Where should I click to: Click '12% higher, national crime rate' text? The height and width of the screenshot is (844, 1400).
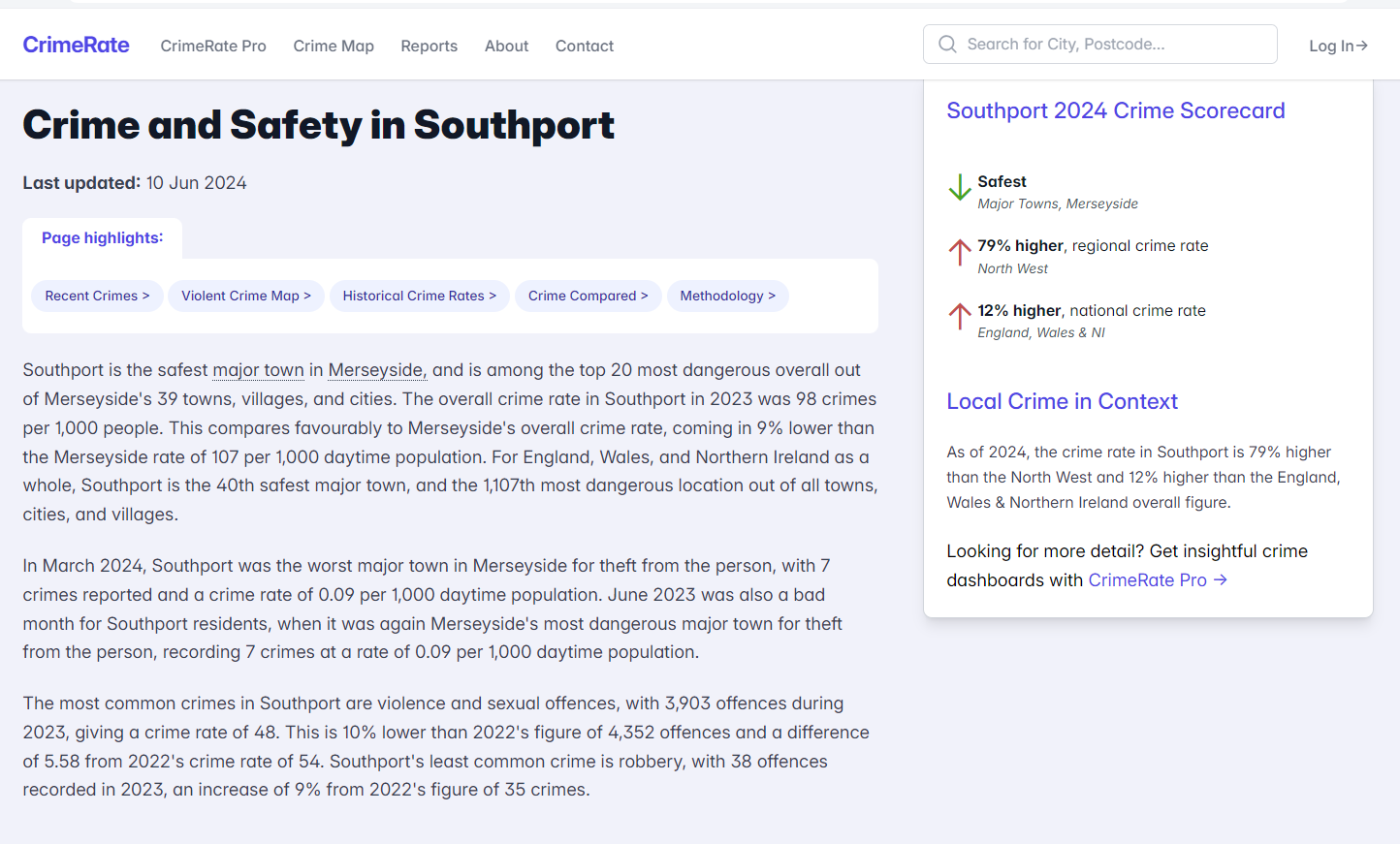tap(1092, 310)
